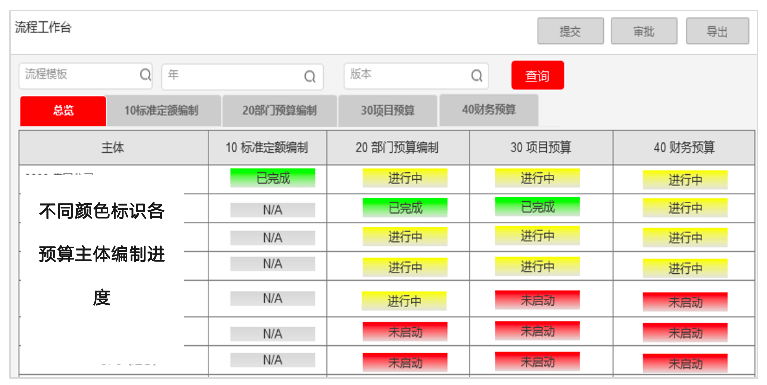Select the 30项目预算 tab
Screen dimensions: 767x385
tap(388, 111)
